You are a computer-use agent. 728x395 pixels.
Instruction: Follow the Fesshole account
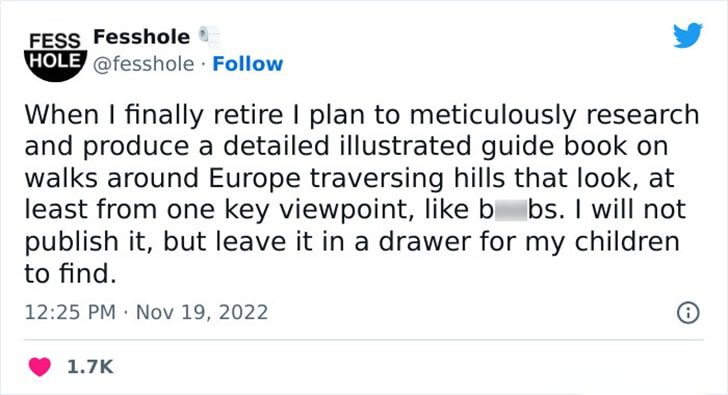[247, 64]
